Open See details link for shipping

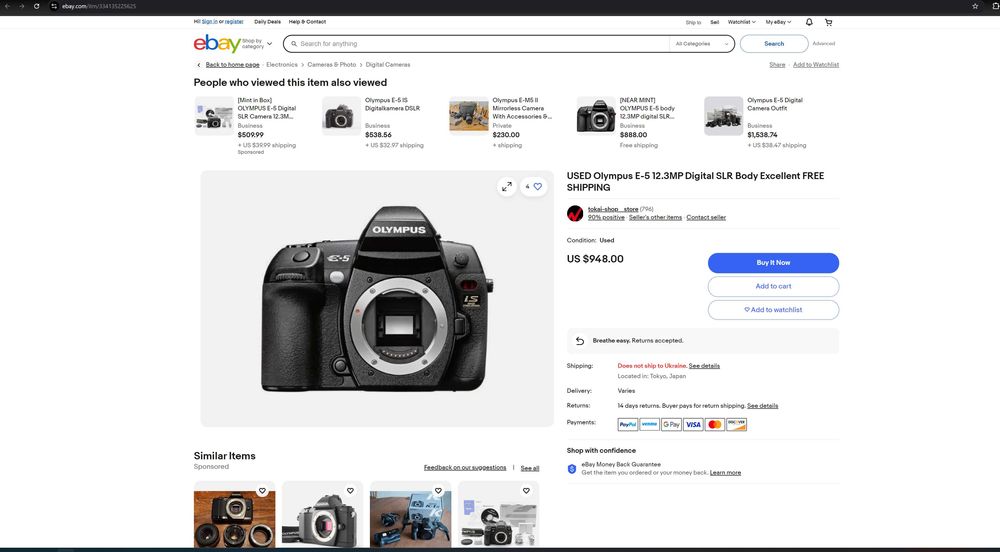(x=704, y=366)
